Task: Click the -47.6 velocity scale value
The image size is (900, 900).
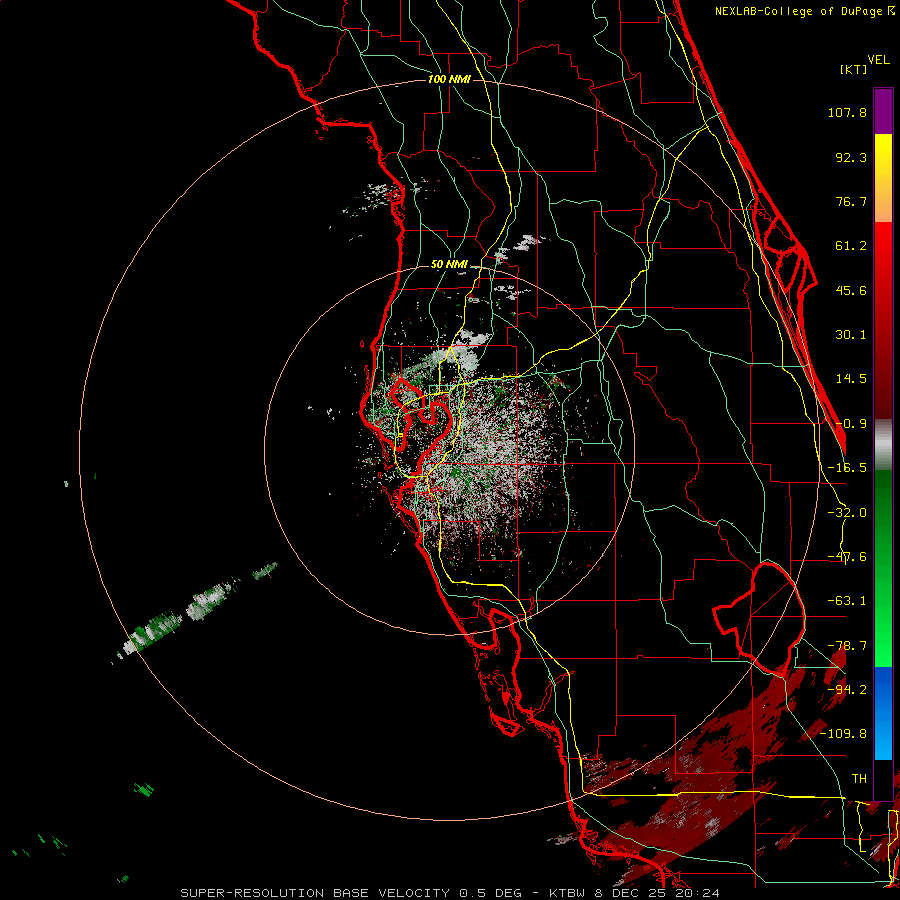Action: 847,557
